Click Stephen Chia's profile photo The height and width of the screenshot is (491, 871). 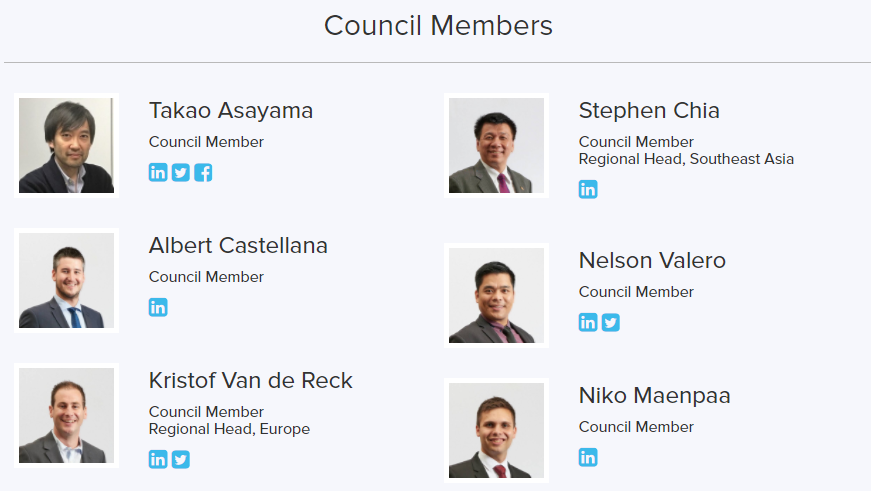click(496, 145)
